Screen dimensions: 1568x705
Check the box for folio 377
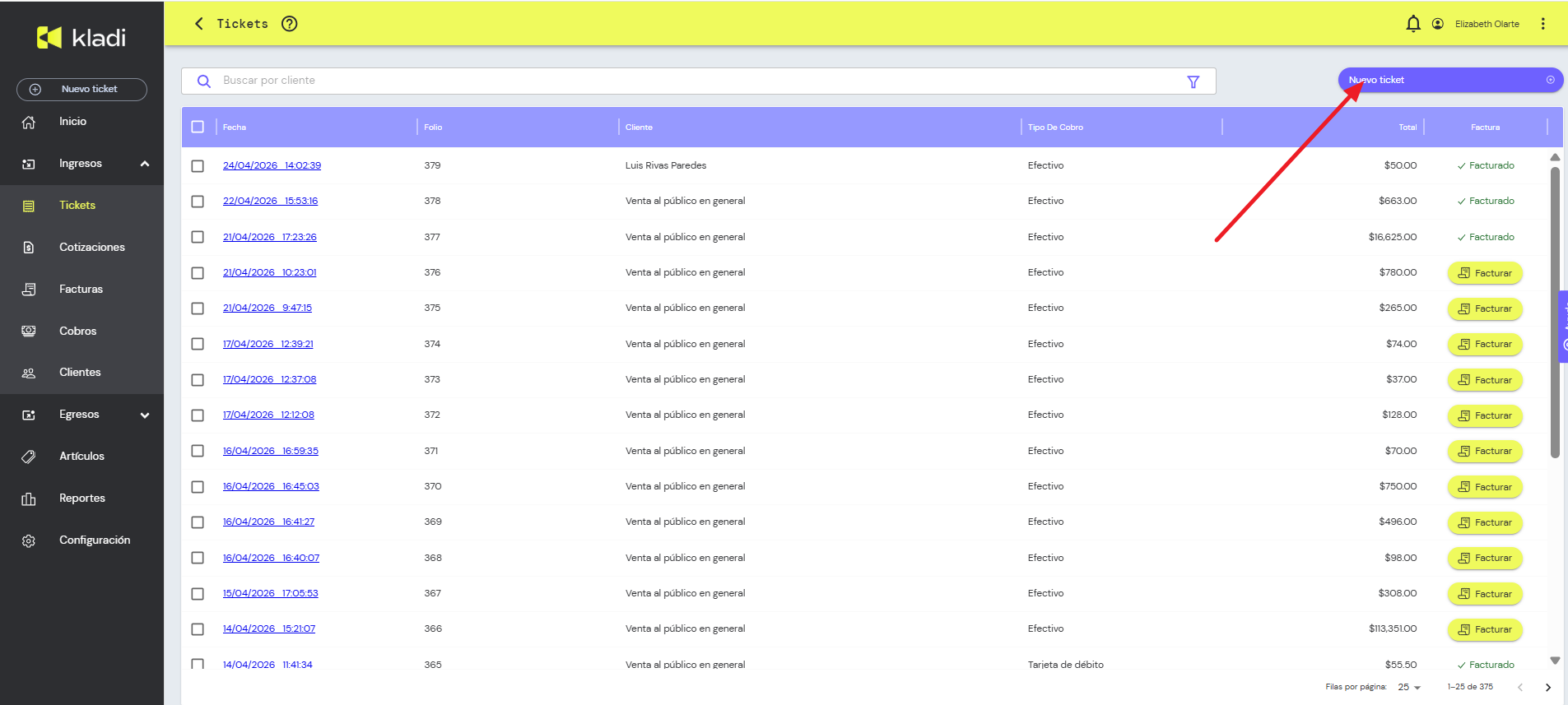[x=198, y=237]
